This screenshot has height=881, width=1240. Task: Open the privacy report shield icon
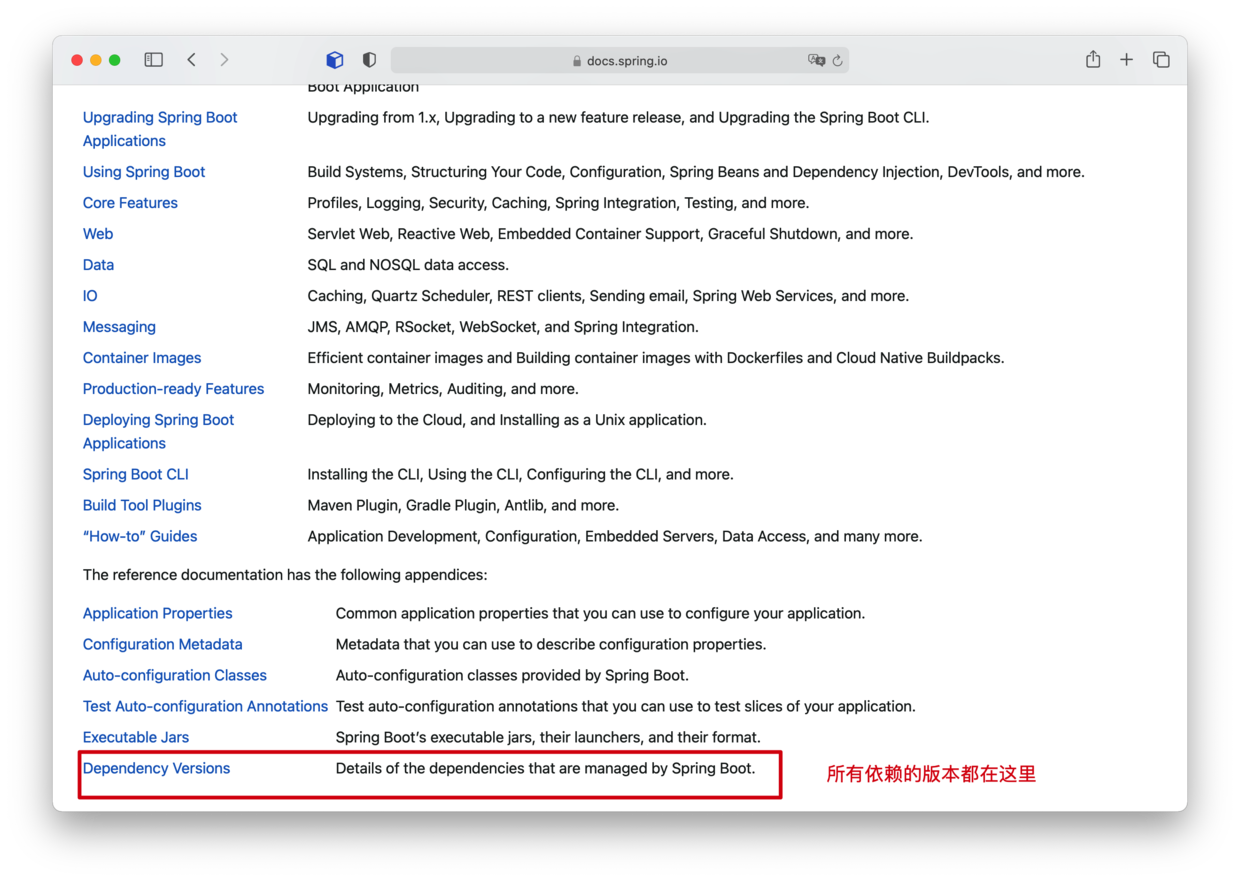(369, 60)
